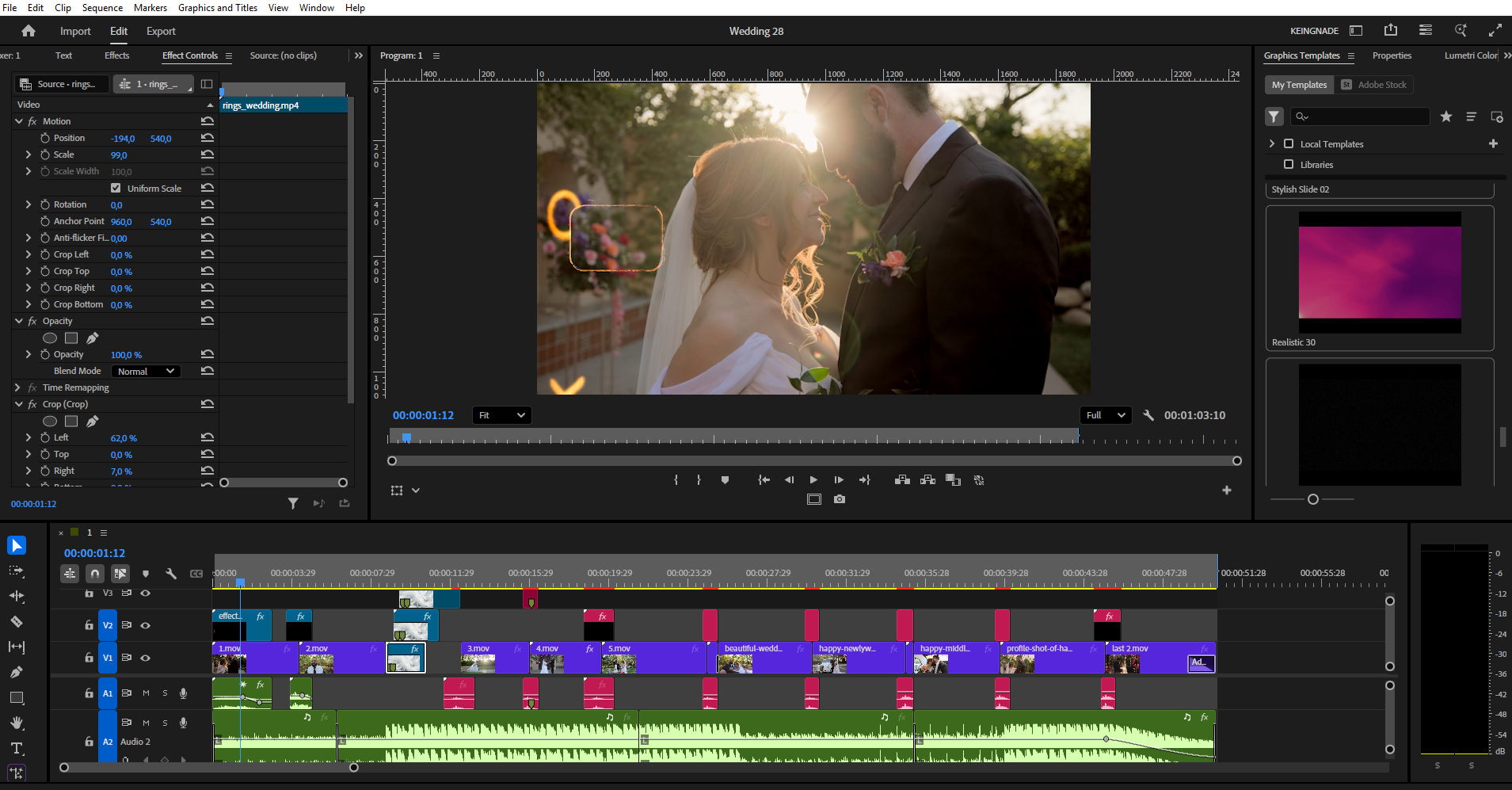Switch to the Export workspace tab

pos(161,31)
